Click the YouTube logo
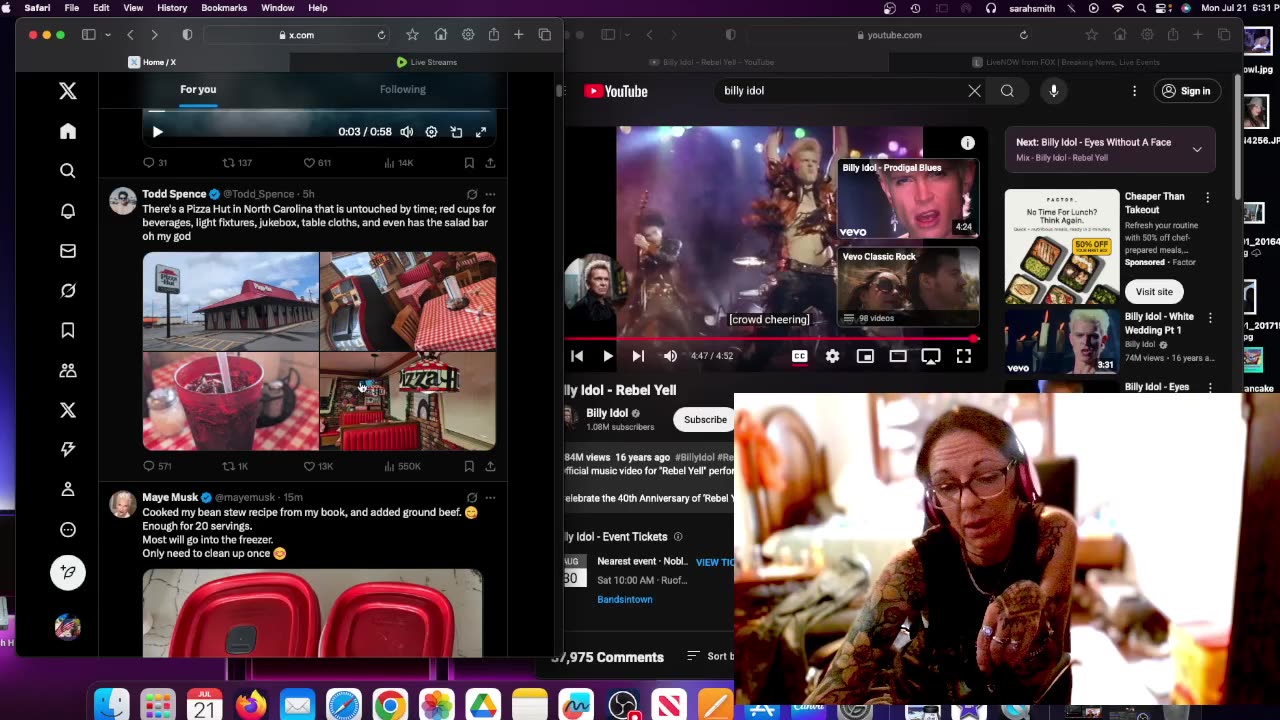The width and height of the screenshot is (1280, 720). [x=616, y=91]
